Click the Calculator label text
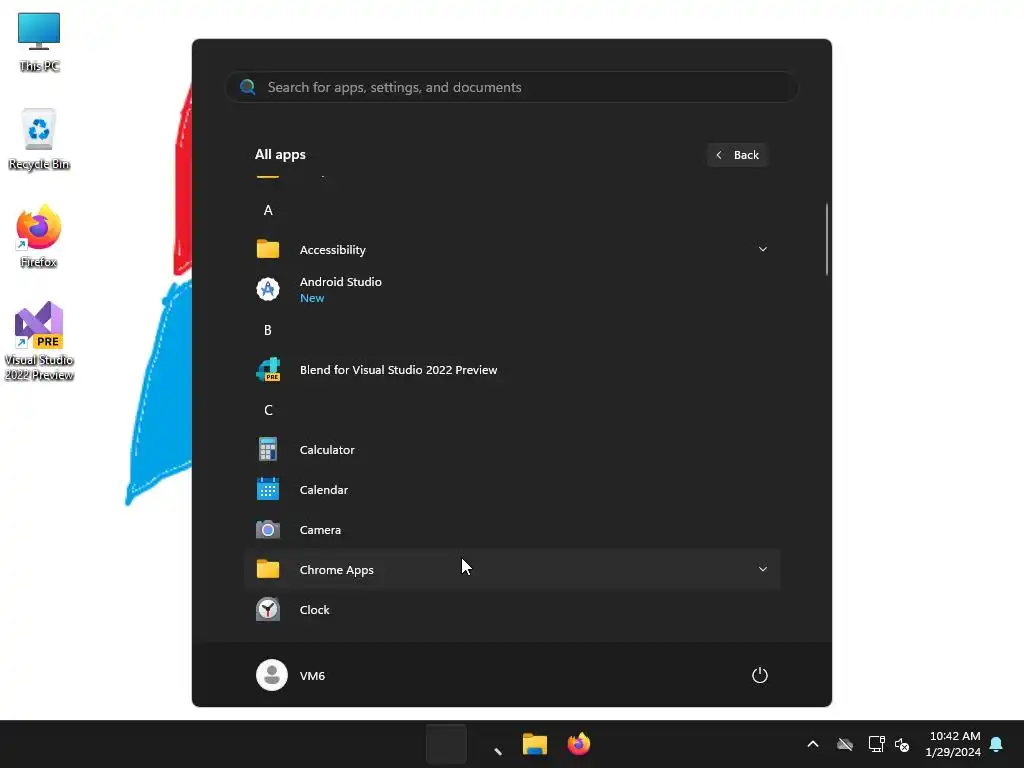Screen dimensions: 1024x768 [327, 449]
